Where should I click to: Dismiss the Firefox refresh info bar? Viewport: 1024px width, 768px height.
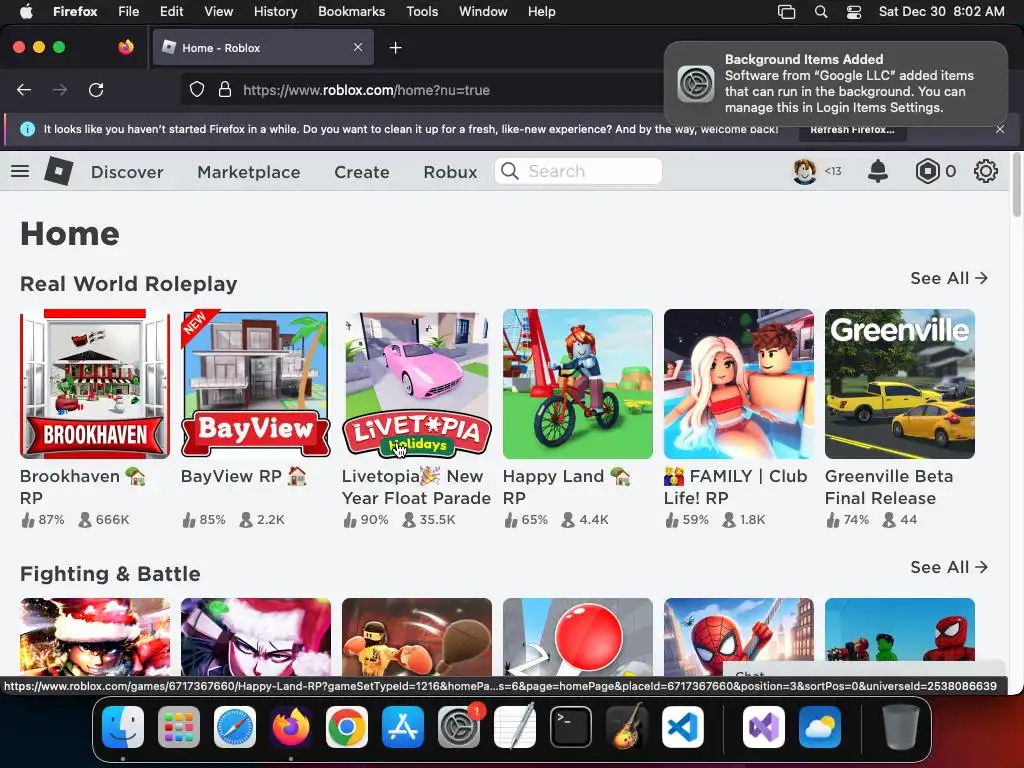coord(1000,129)
